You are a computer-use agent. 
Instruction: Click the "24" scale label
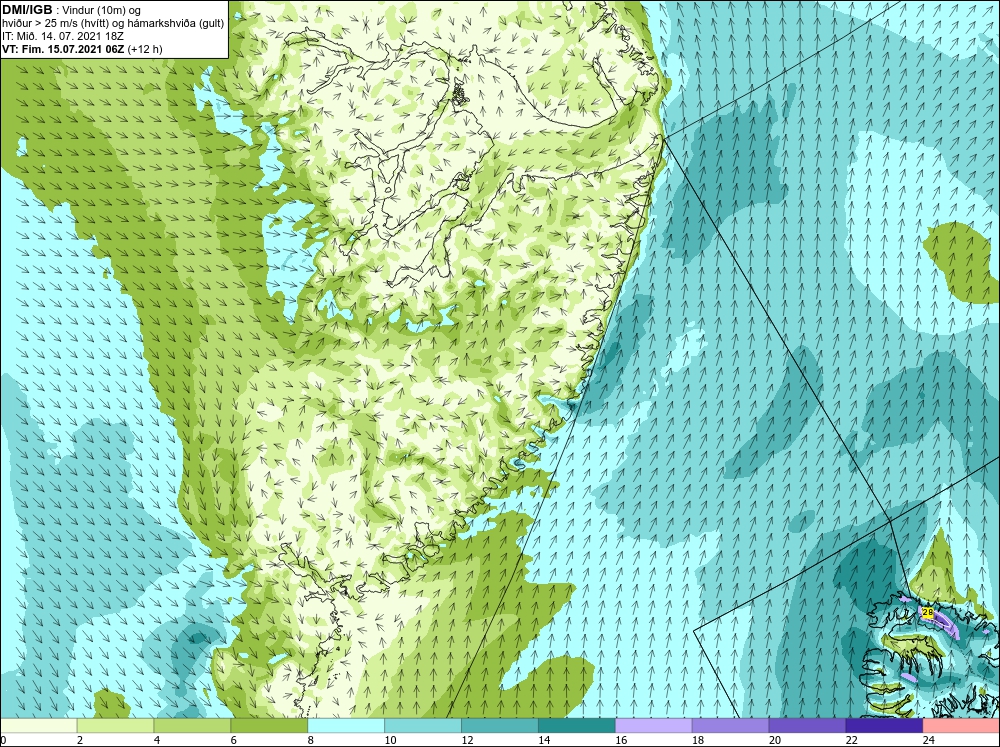click(929, 740)
